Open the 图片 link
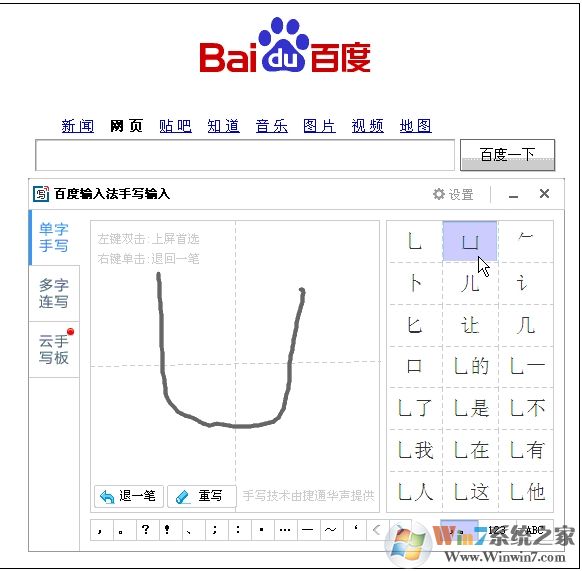Screen dimensions: 582x571 coord(320,126)
